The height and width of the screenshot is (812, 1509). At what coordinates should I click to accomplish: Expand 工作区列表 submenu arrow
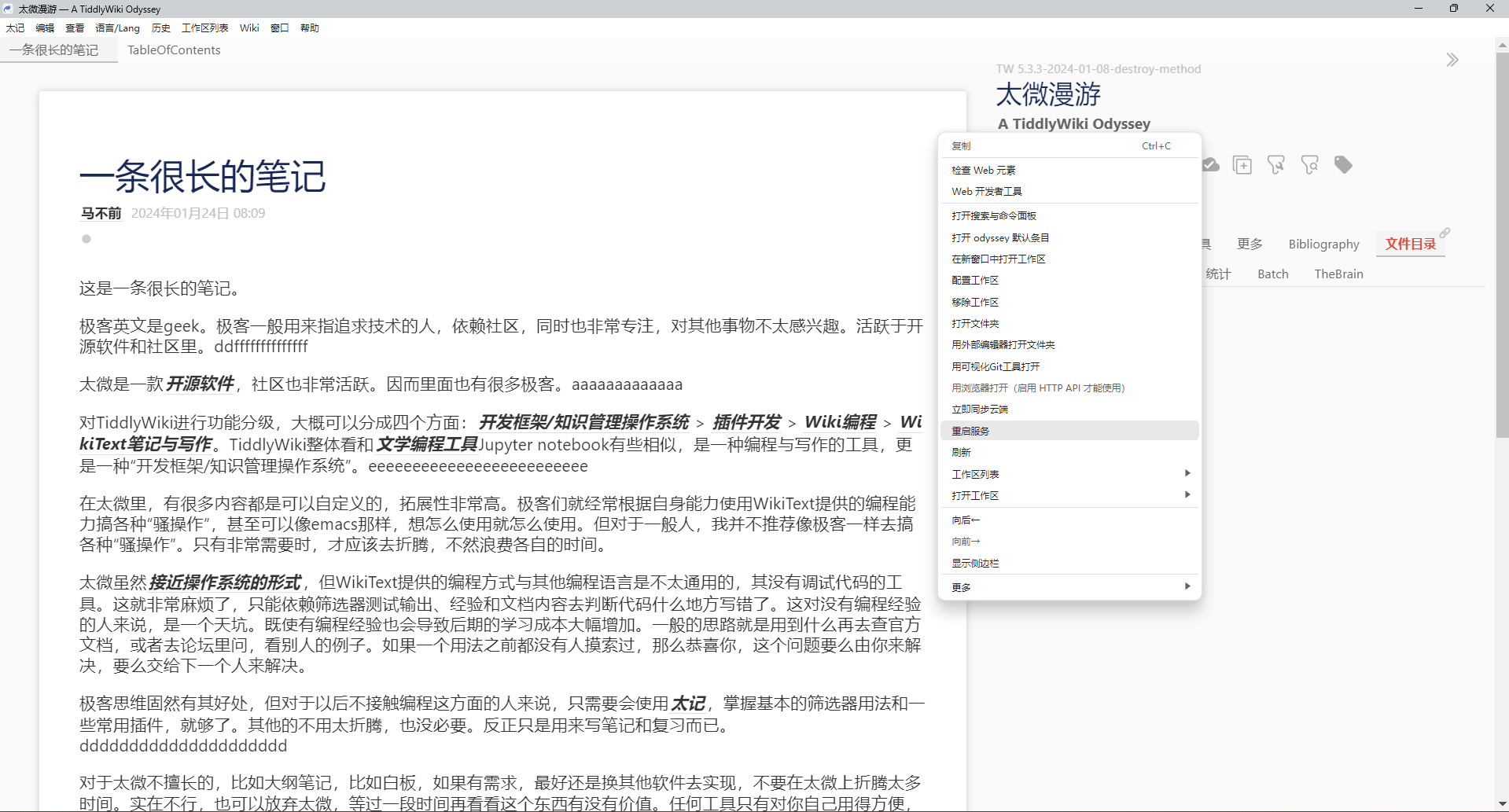click(1187, 473)
